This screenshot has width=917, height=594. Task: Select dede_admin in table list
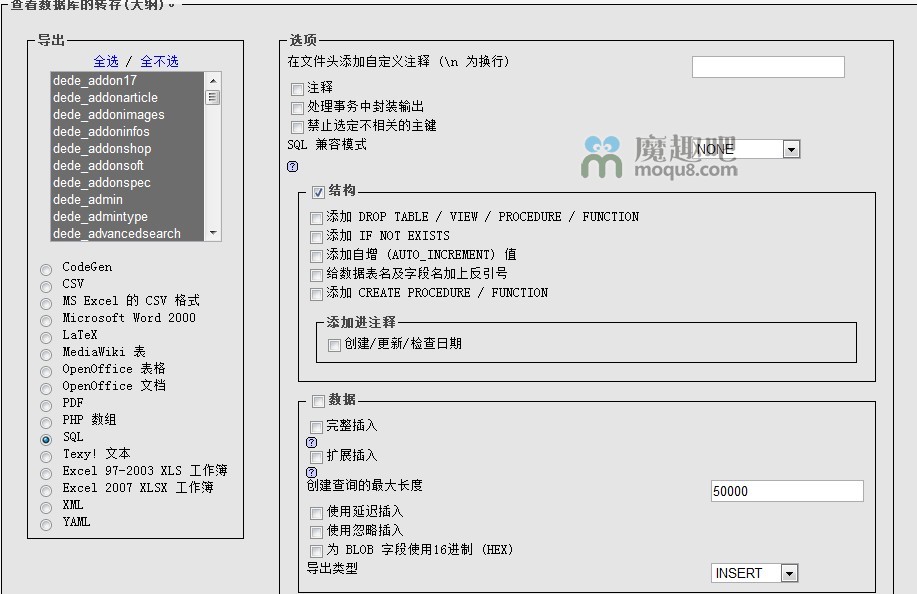tap(127, 199)
